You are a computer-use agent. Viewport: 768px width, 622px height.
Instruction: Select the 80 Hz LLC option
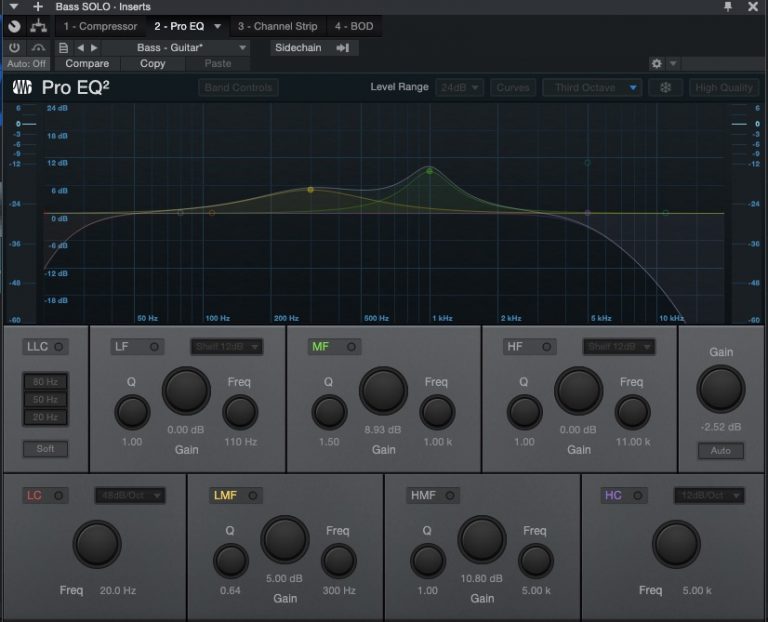(x=46, y=382)
